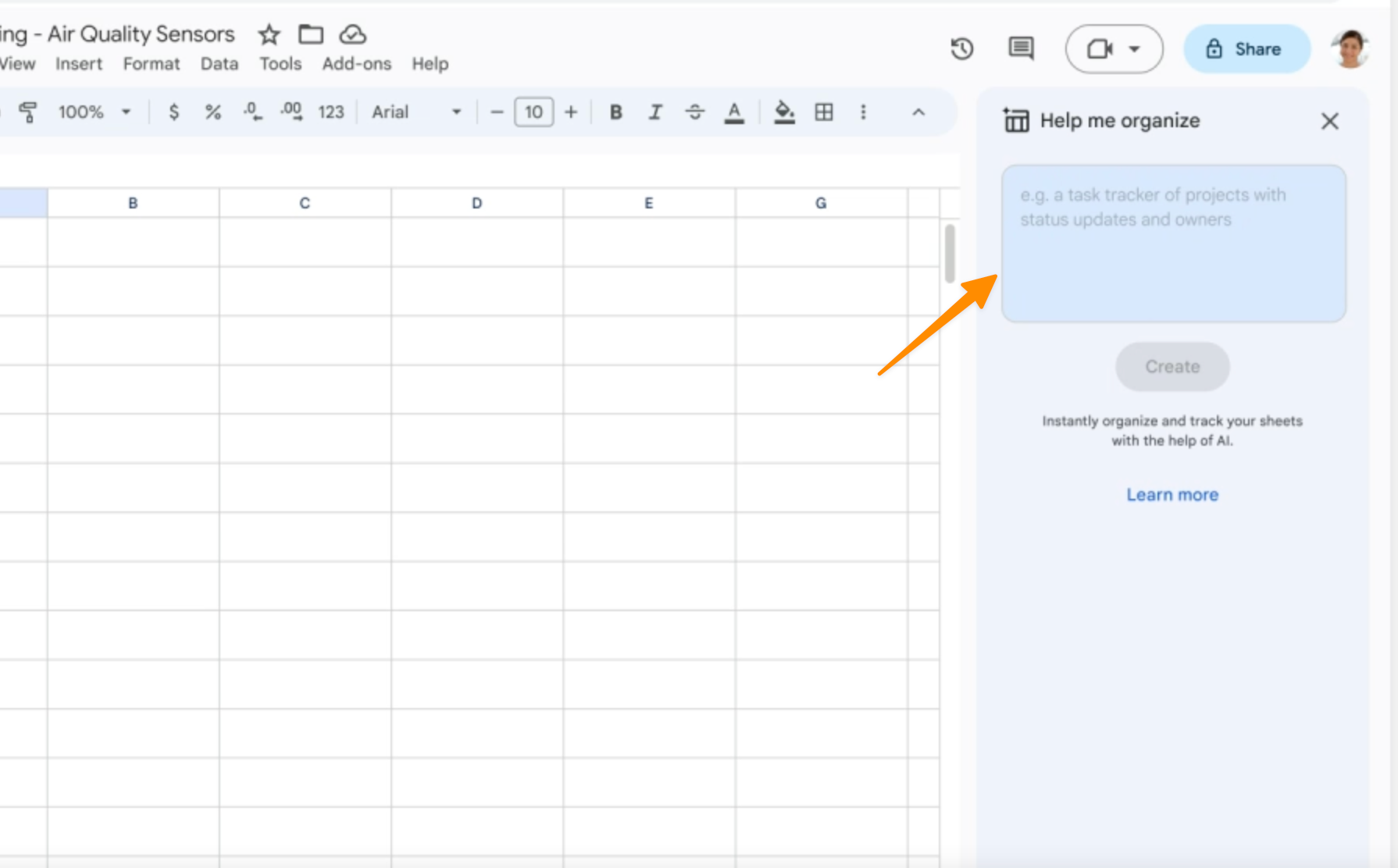Viewport: 1398px width, 868px height.
Task: Toggle italic text style
Action: click(x=654, y=112)
